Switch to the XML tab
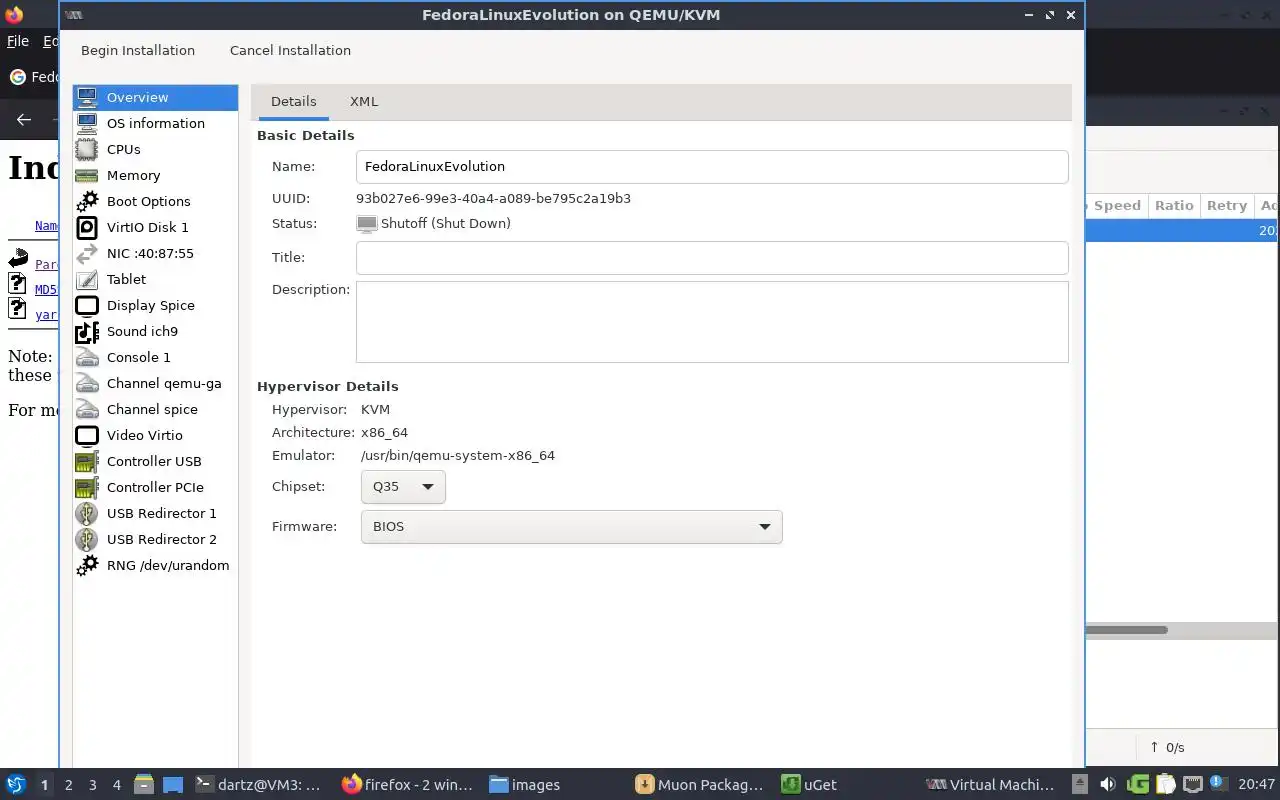Screen dimensions: 1280x800 point(364,101)
